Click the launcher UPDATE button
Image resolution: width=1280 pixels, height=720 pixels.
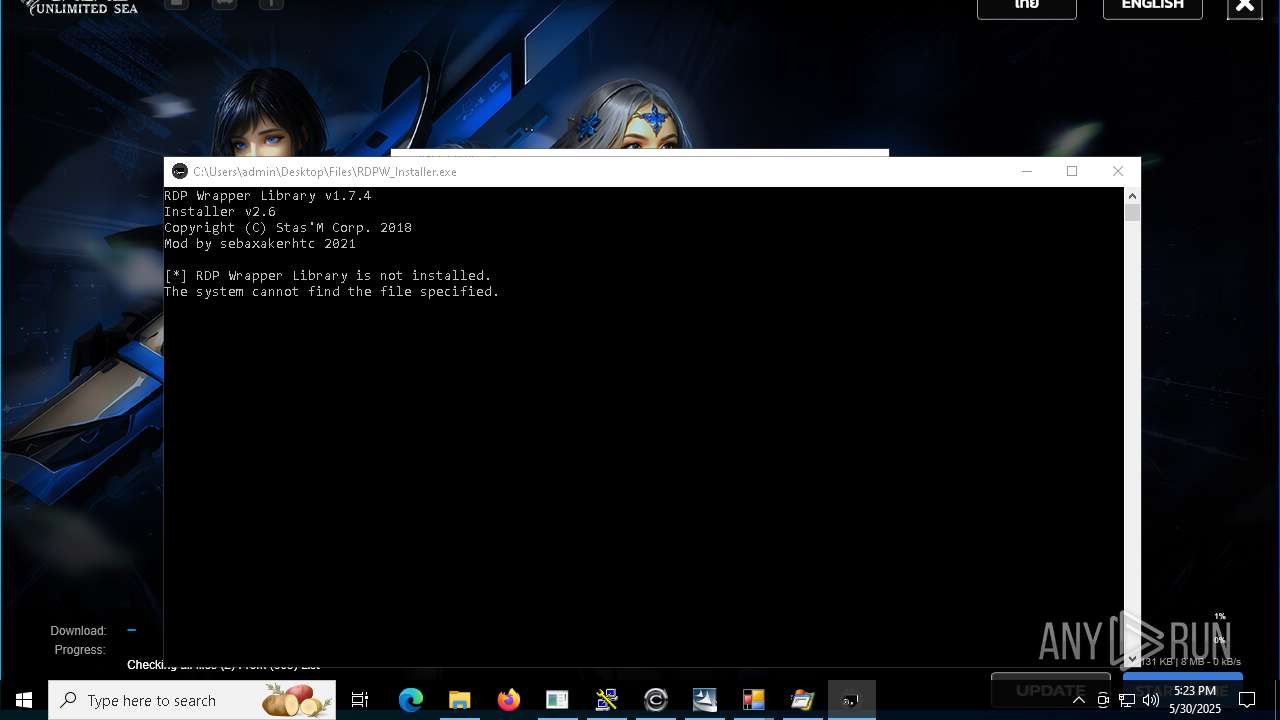click(x=1050, y=690)
